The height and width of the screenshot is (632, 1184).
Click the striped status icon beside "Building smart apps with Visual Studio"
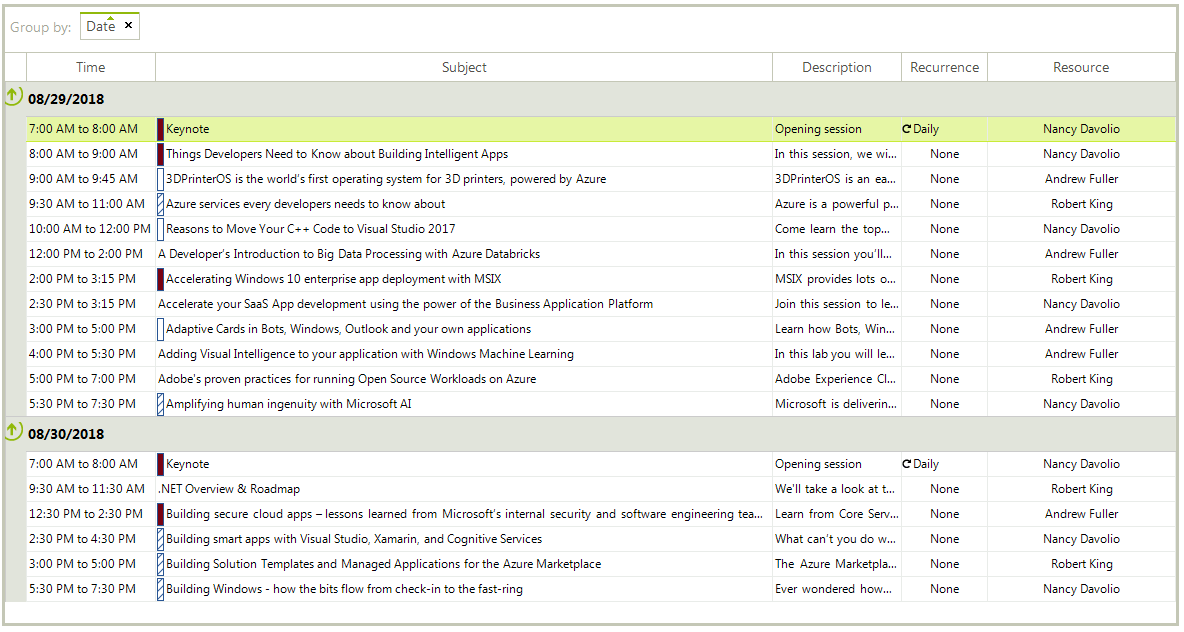pos(160,538)
